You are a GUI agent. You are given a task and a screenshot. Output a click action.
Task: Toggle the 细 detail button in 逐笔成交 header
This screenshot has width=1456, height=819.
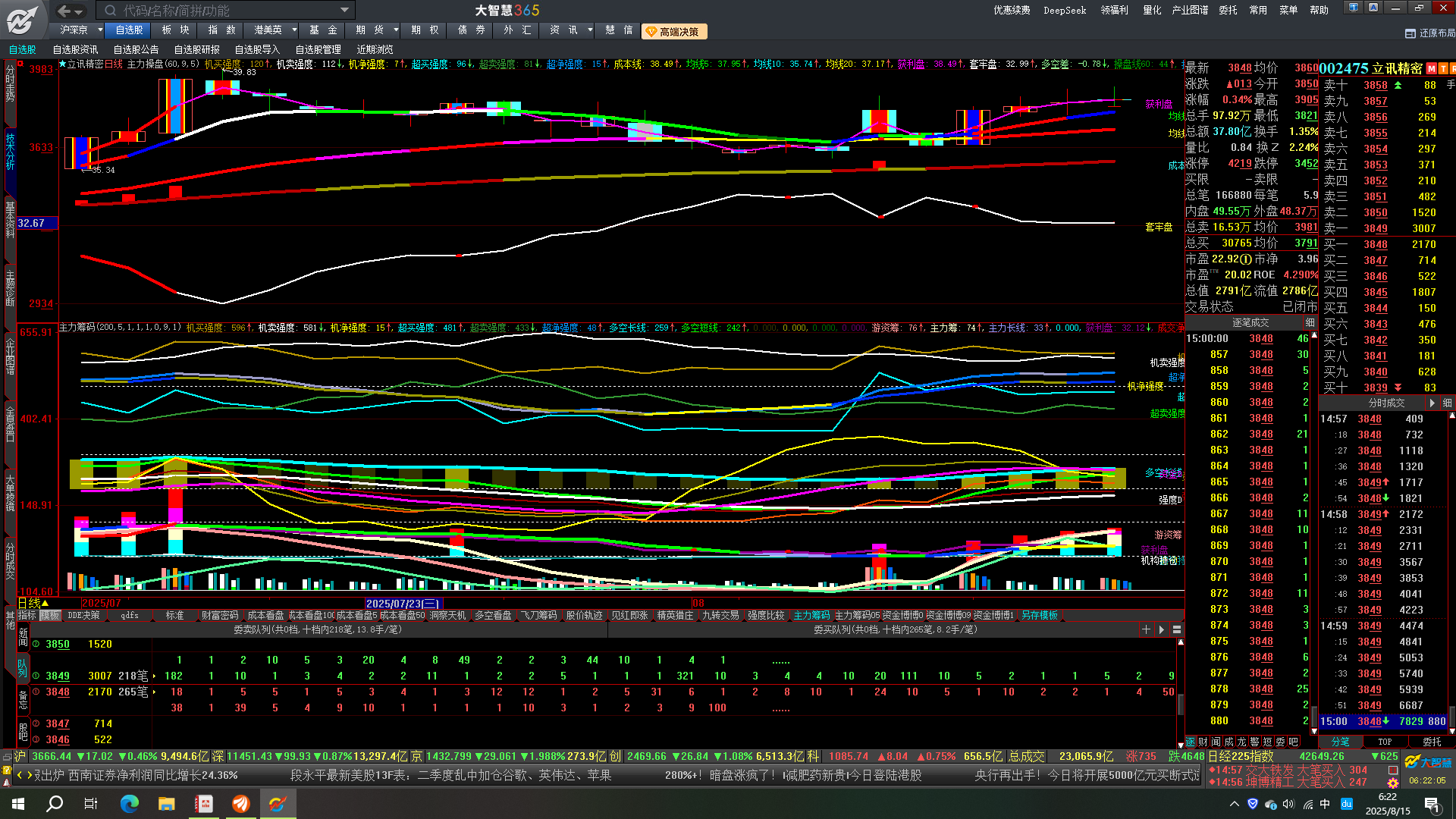tap(1310, 323)
